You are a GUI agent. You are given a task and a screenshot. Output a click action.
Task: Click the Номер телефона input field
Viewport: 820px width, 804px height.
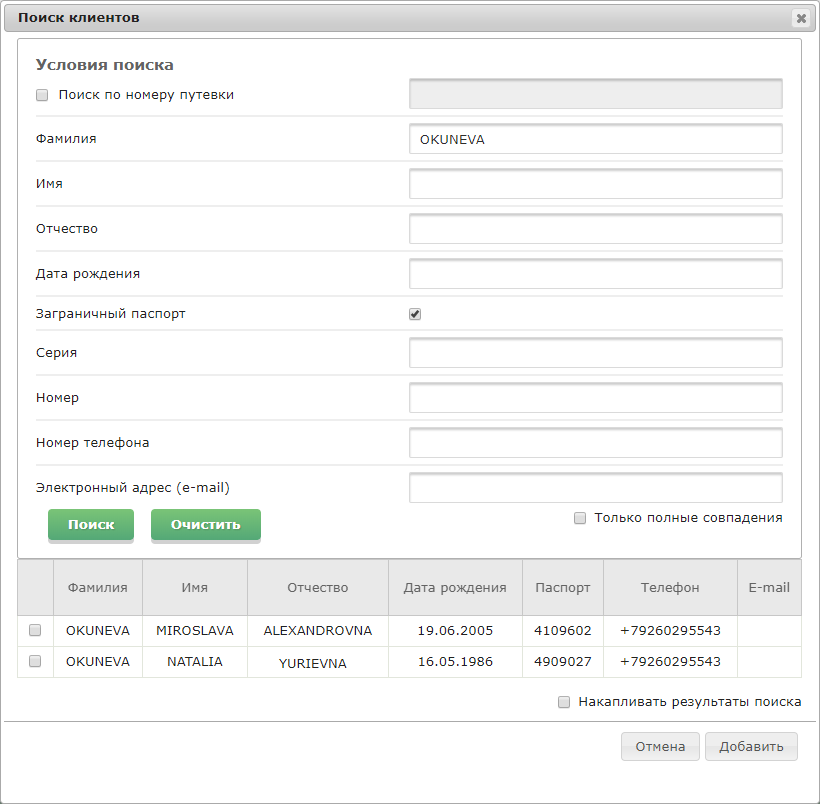point(596,443)
